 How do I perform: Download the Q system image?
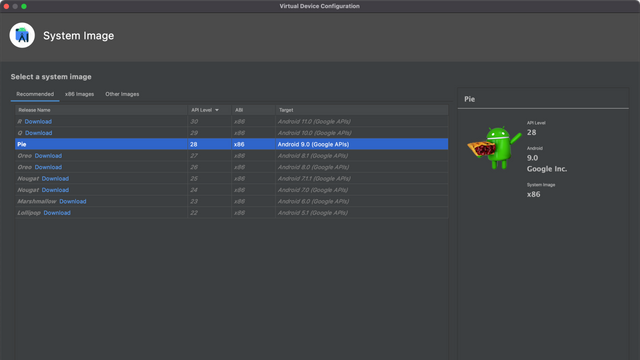38,133
